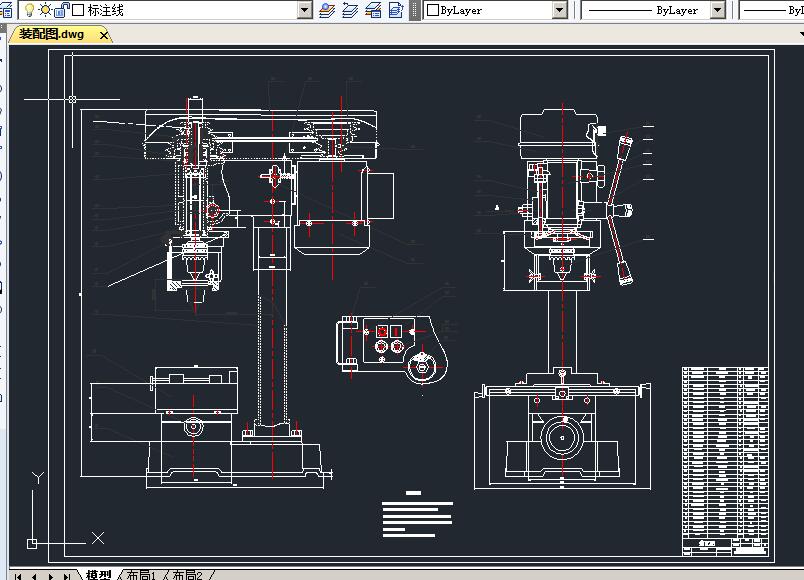Screen dimensions: 804x580
Task: Switch to the 模型 model tab
Action: click(x=98, y=575)
